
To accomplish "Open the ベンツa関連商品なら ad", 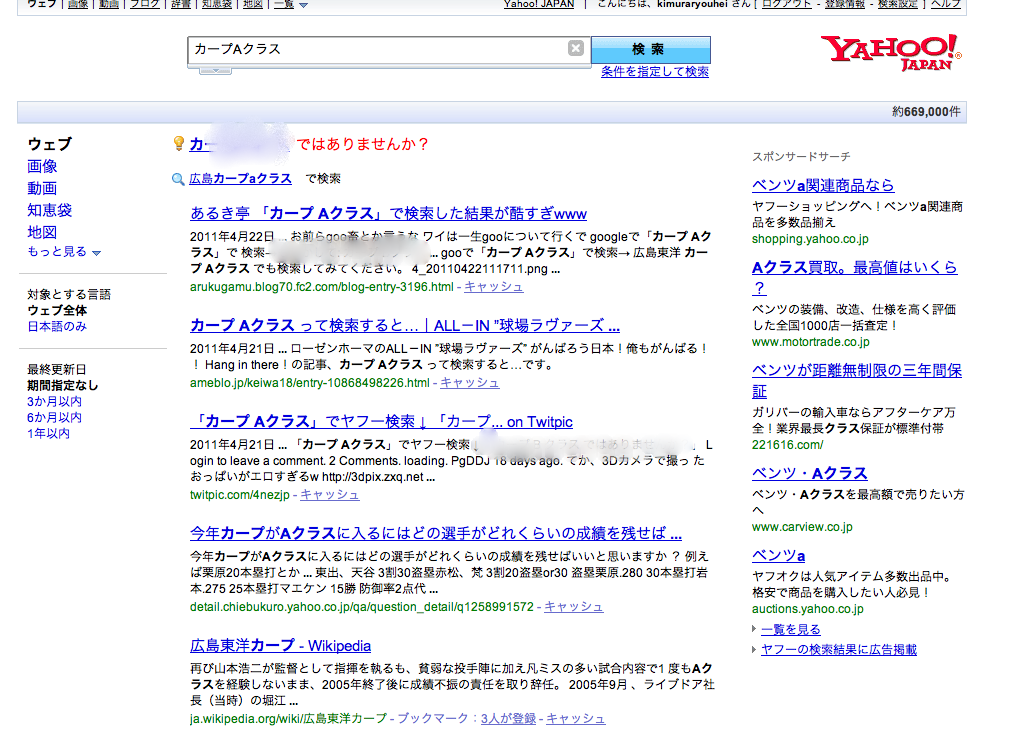I will tap(823, 185).
